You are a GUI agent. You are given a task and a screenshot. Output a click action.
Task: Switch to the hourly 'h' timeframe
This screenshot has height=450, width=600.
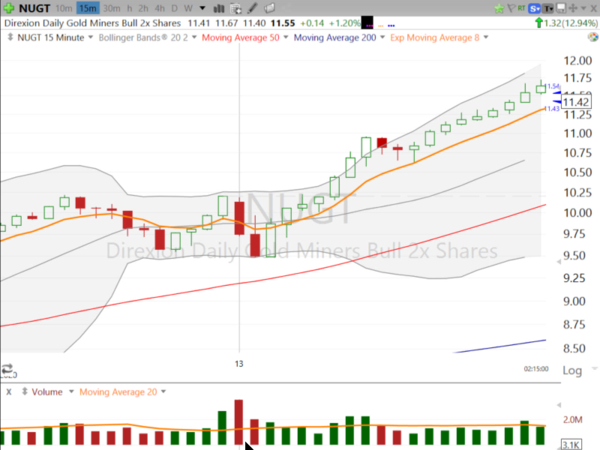(130, 8)
